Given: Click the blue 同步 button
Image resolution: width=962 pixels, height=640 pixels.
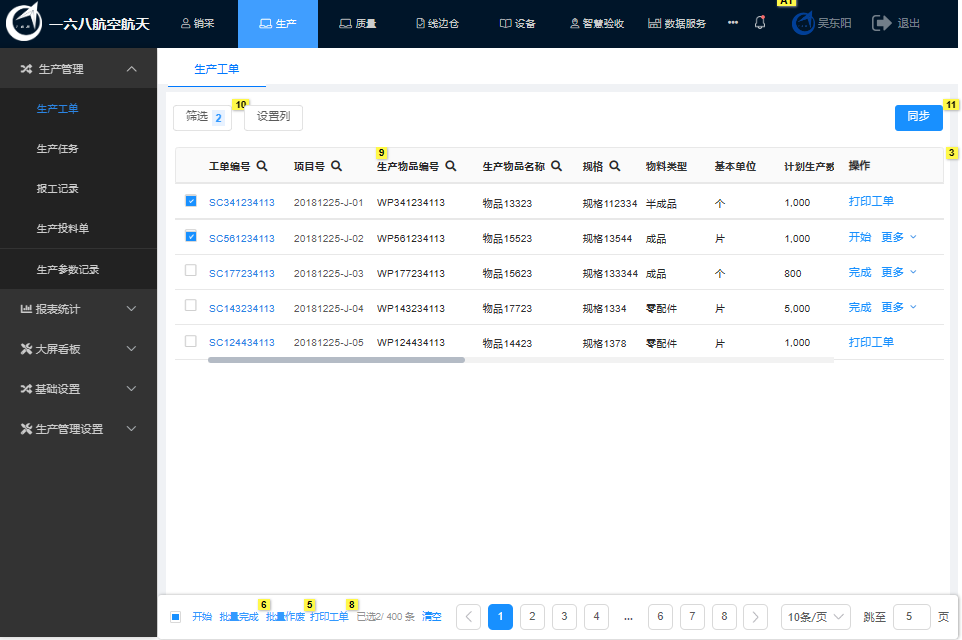Looking at the screenshot, I should pyautogui.click(x=918, y=117).
